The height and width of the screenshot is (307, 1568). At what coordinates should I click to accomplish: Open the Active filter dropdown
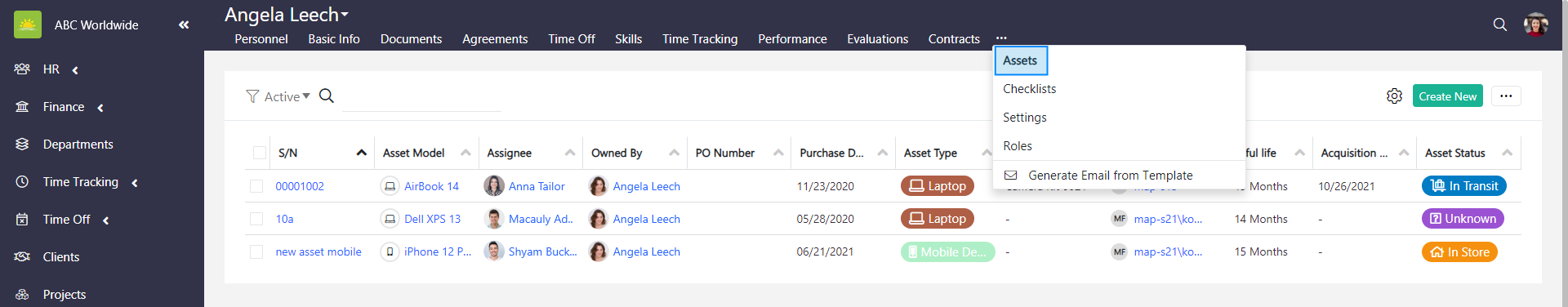287,96
